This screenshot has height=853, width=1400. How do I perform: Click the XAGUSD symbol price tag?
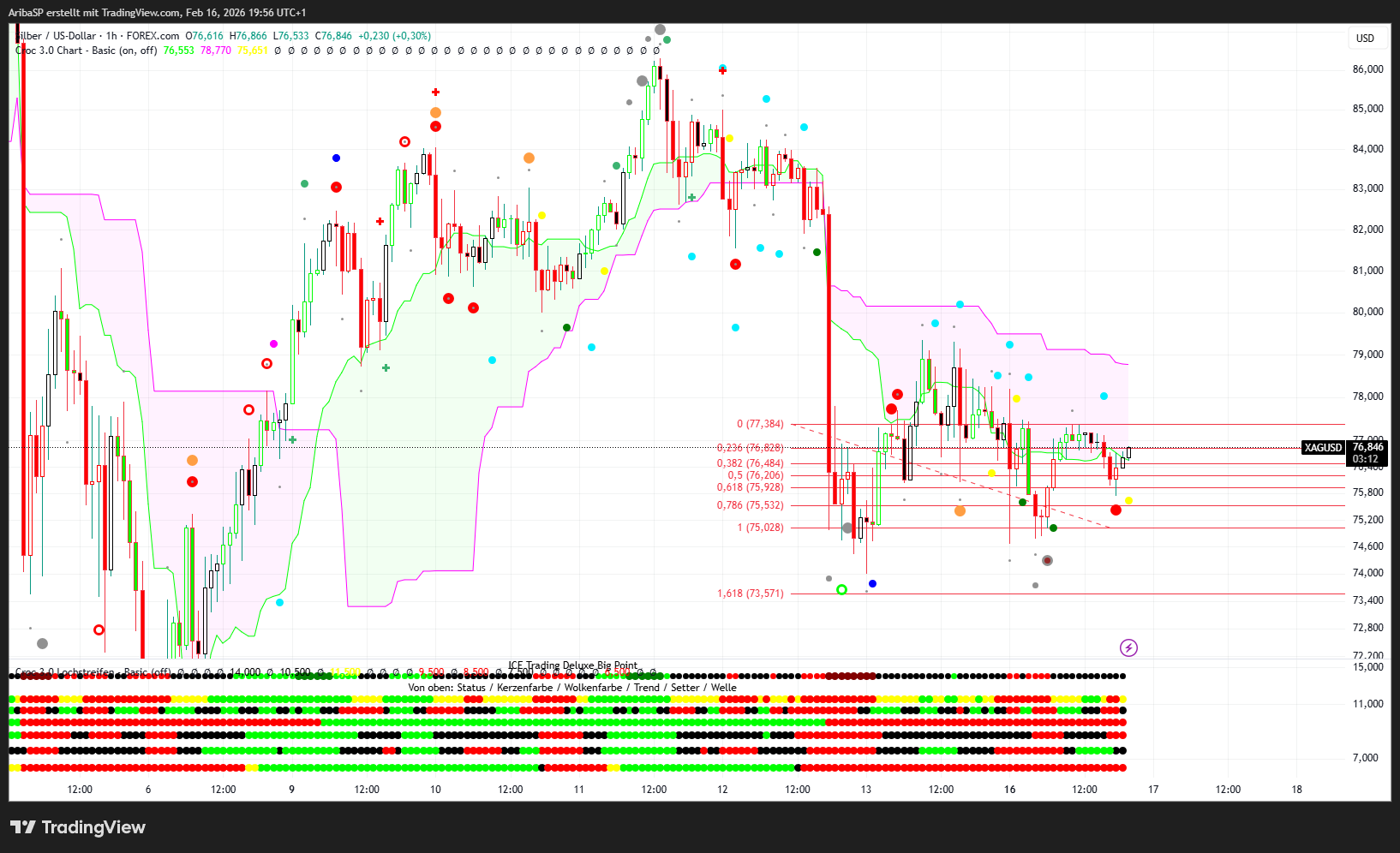click(x=1322, y=448)
